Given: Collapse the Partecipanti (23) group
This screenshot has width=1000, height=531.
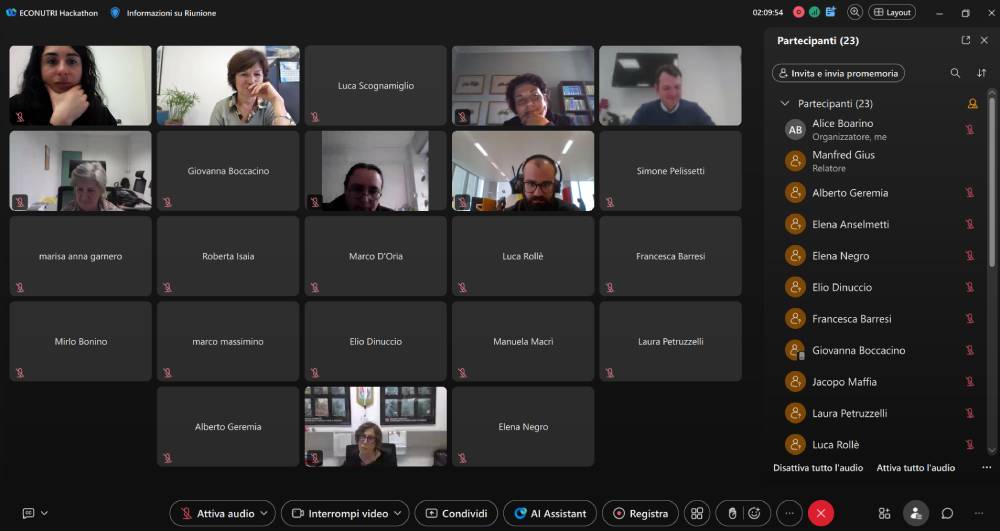Looking at the screenshot, I should [785, 104].
